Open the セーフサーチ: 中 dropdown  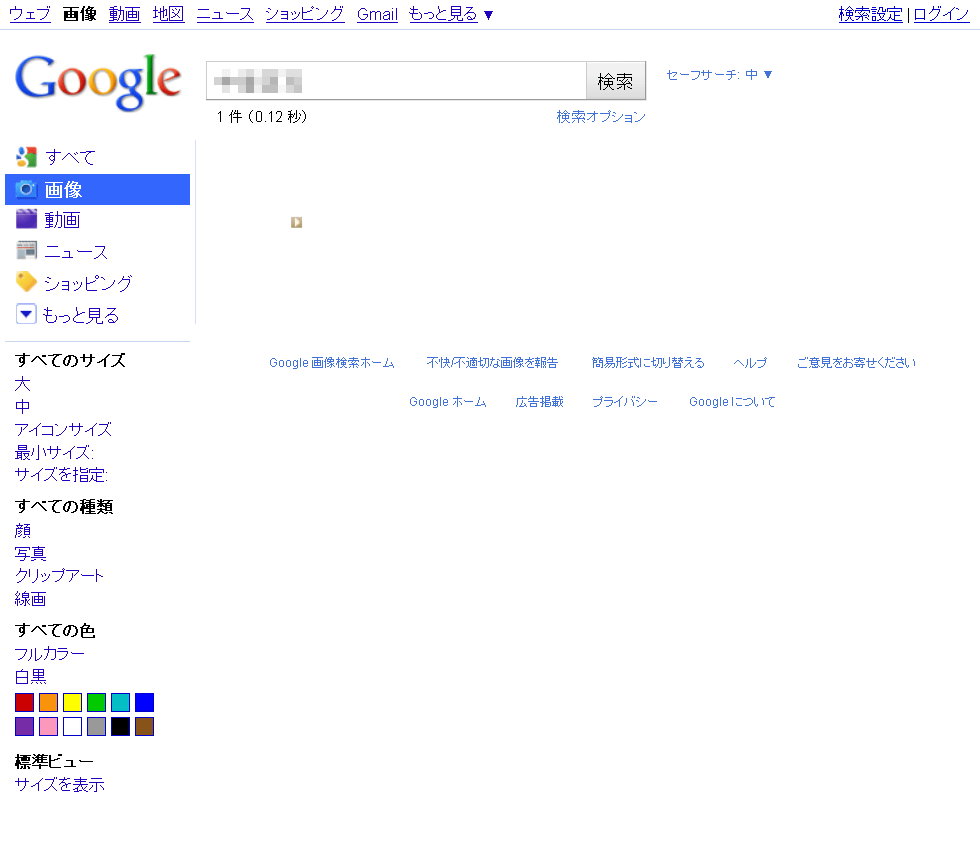click(719, 75)
